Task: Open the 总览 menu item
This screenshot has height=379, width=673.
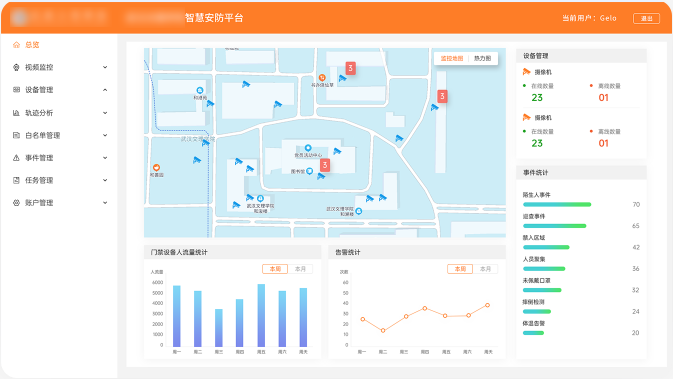Action: point(60,45)
